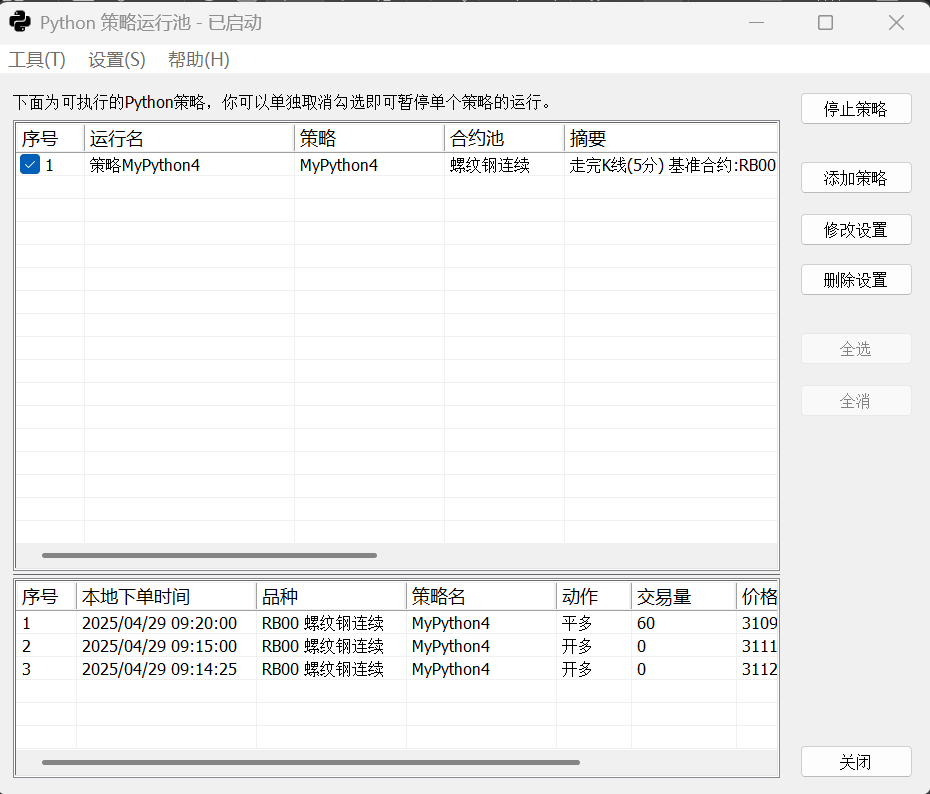Uncheck the 策略MyPython4 strategy checkbox

pyautogui.click(x=30, y=165)
